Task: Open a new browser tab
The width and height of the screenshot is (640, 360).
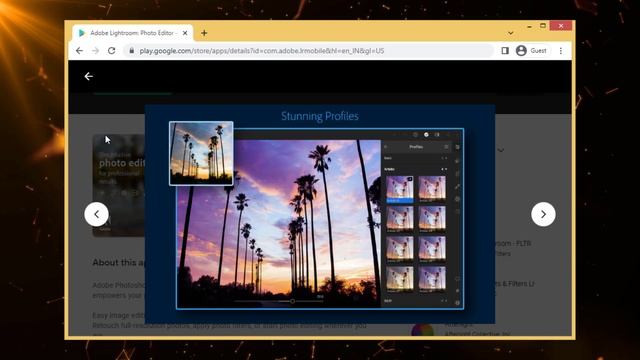Action: pos(204,33)
